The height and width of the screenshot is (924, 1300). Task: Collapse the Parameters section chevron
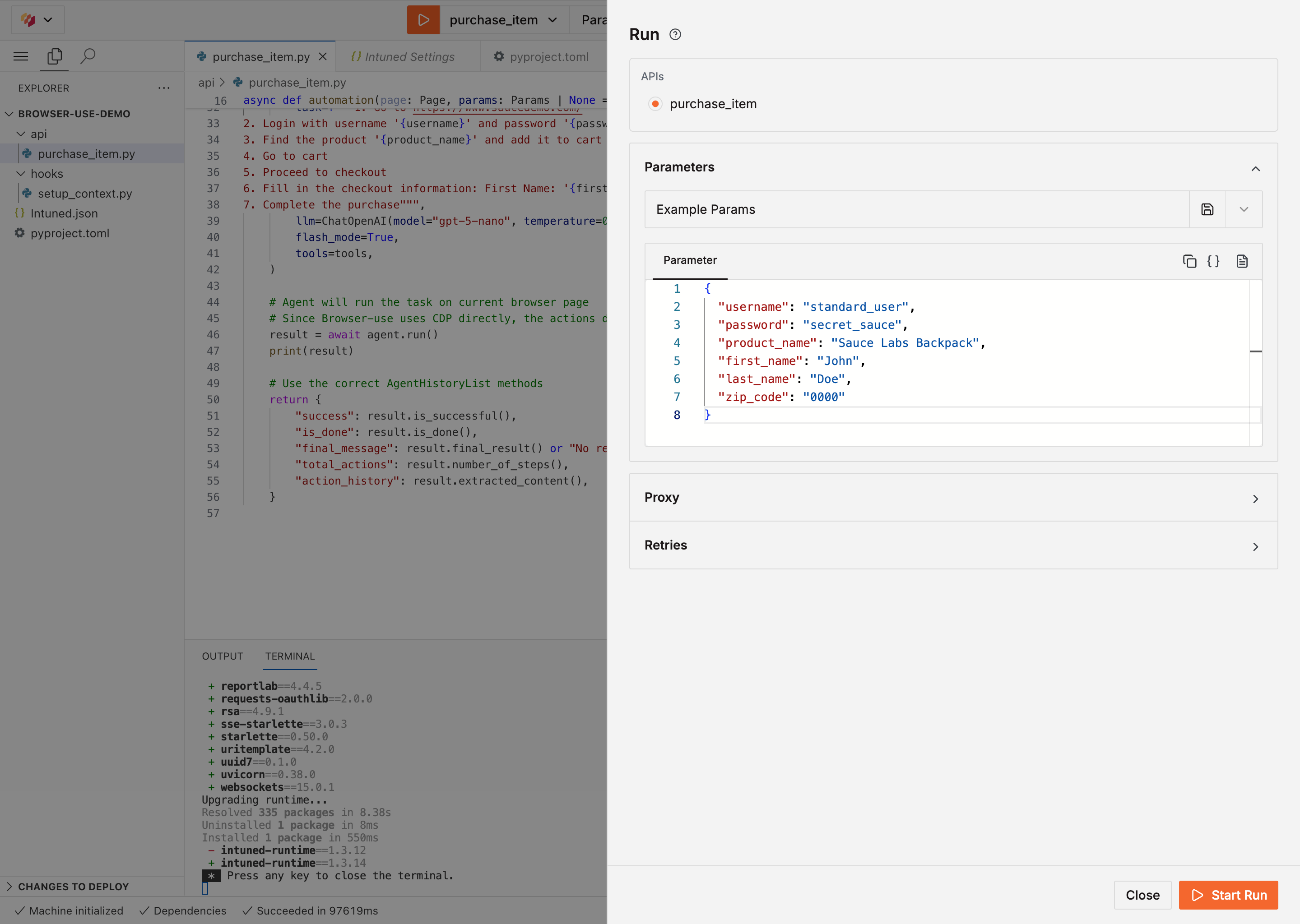pos(1256,168)
